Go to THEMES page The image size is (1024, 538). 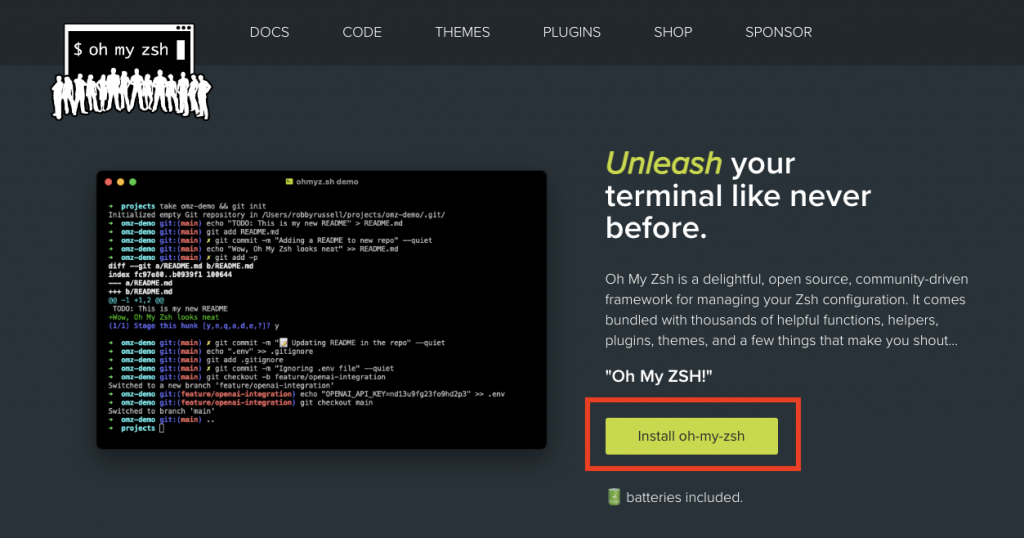[462, 32]
